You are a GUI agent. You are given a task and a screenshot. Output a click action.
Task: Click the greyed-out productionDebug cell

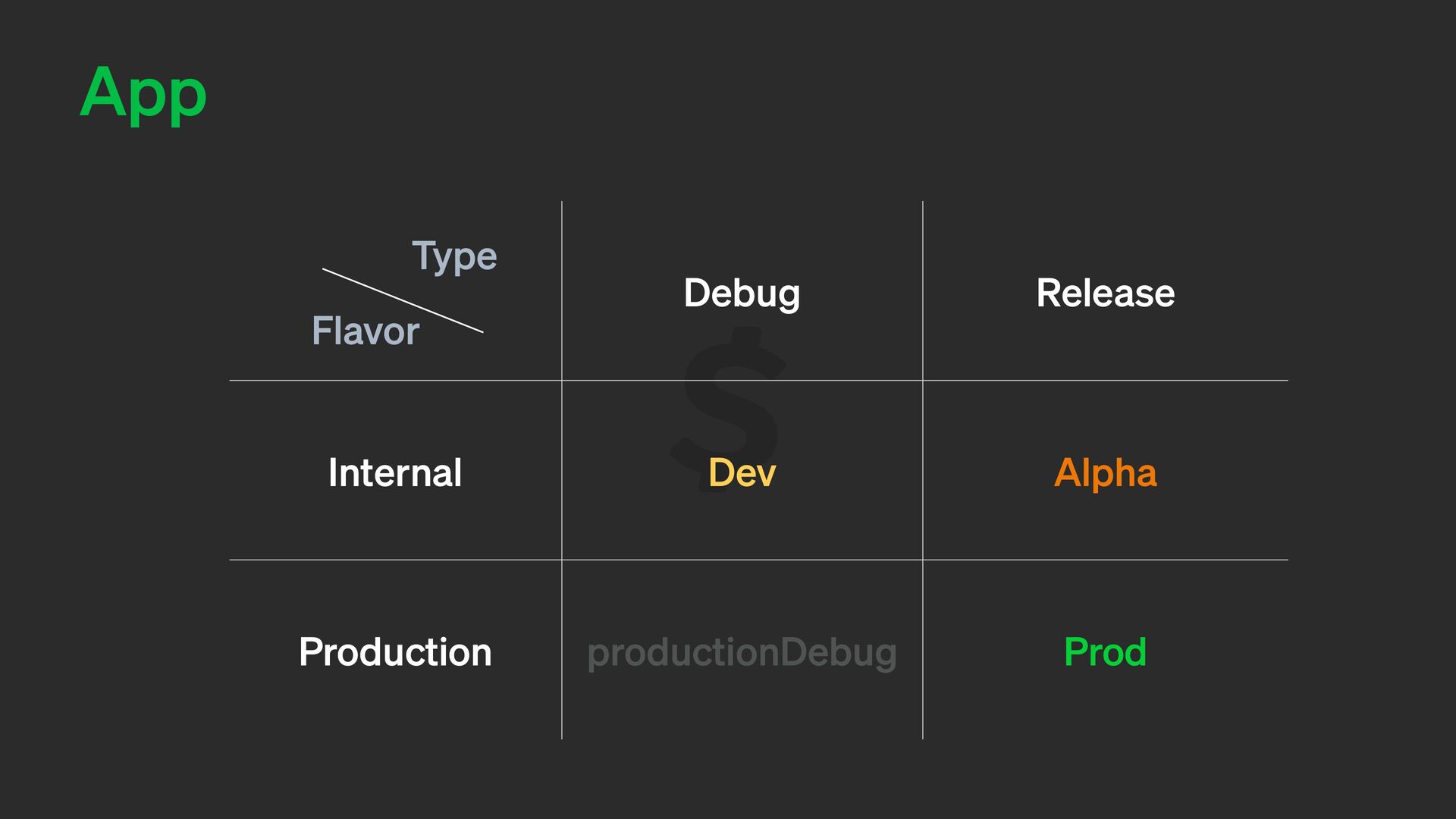pos(742,652)
